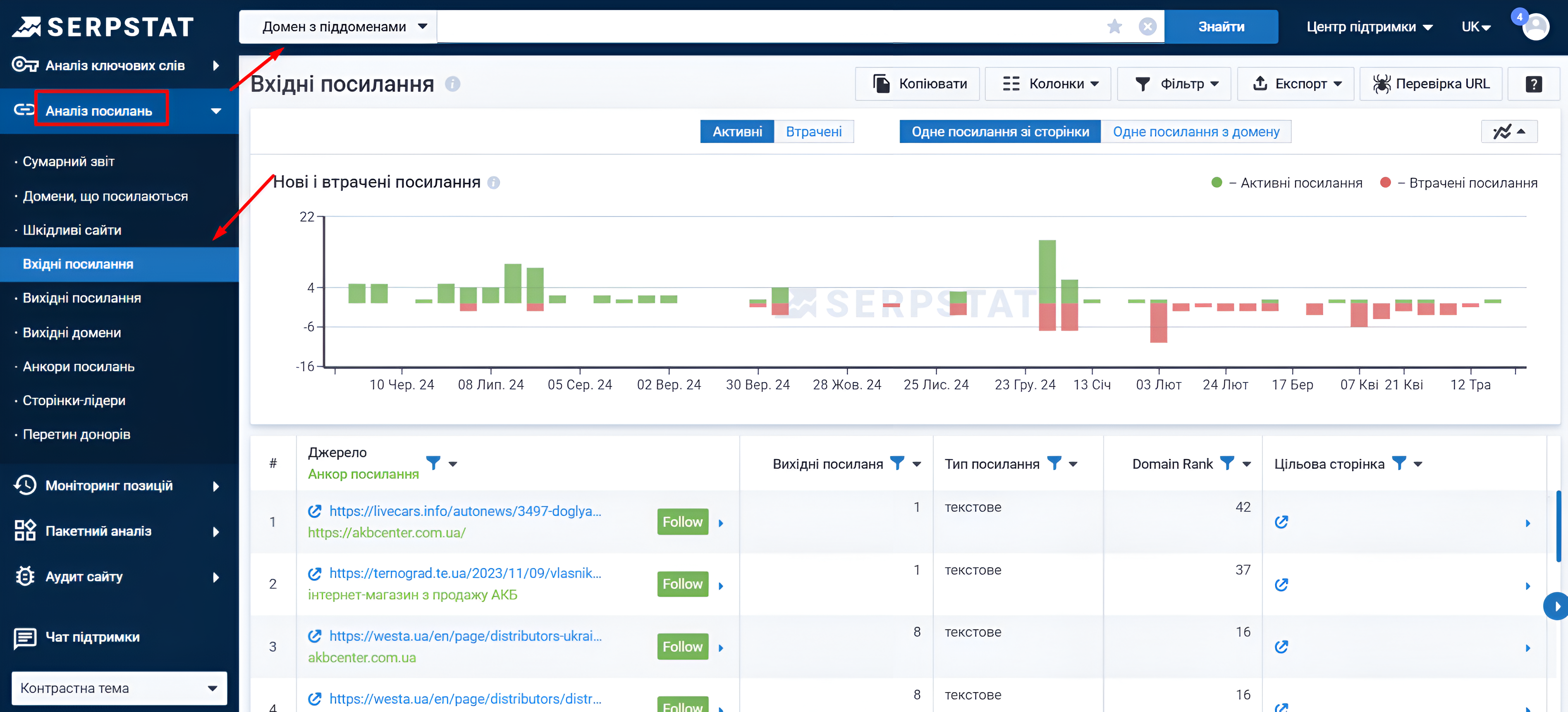Screen dimensions: 1568x712
Task: Click info icon next to Вхідні посилання heading
Action: 452,84
